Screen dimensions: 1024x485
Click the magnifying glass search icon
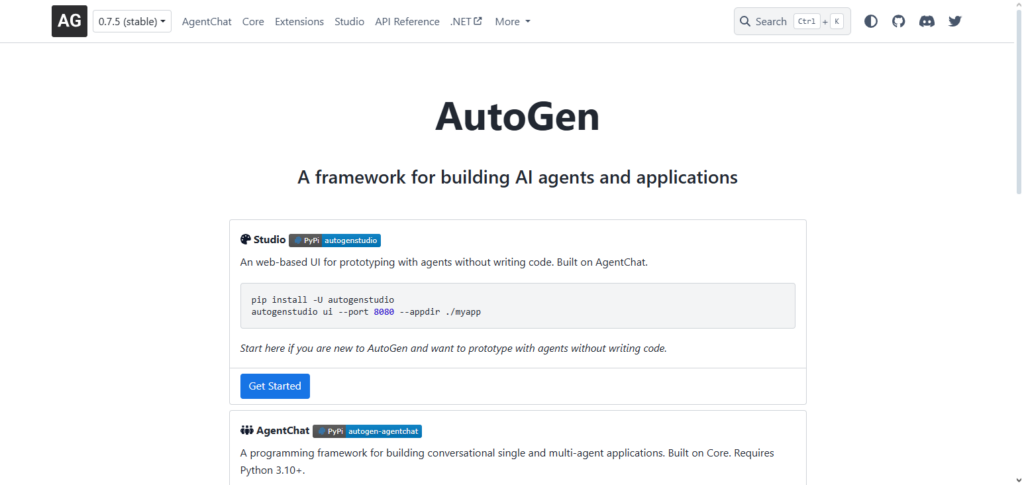coord(745,22)
